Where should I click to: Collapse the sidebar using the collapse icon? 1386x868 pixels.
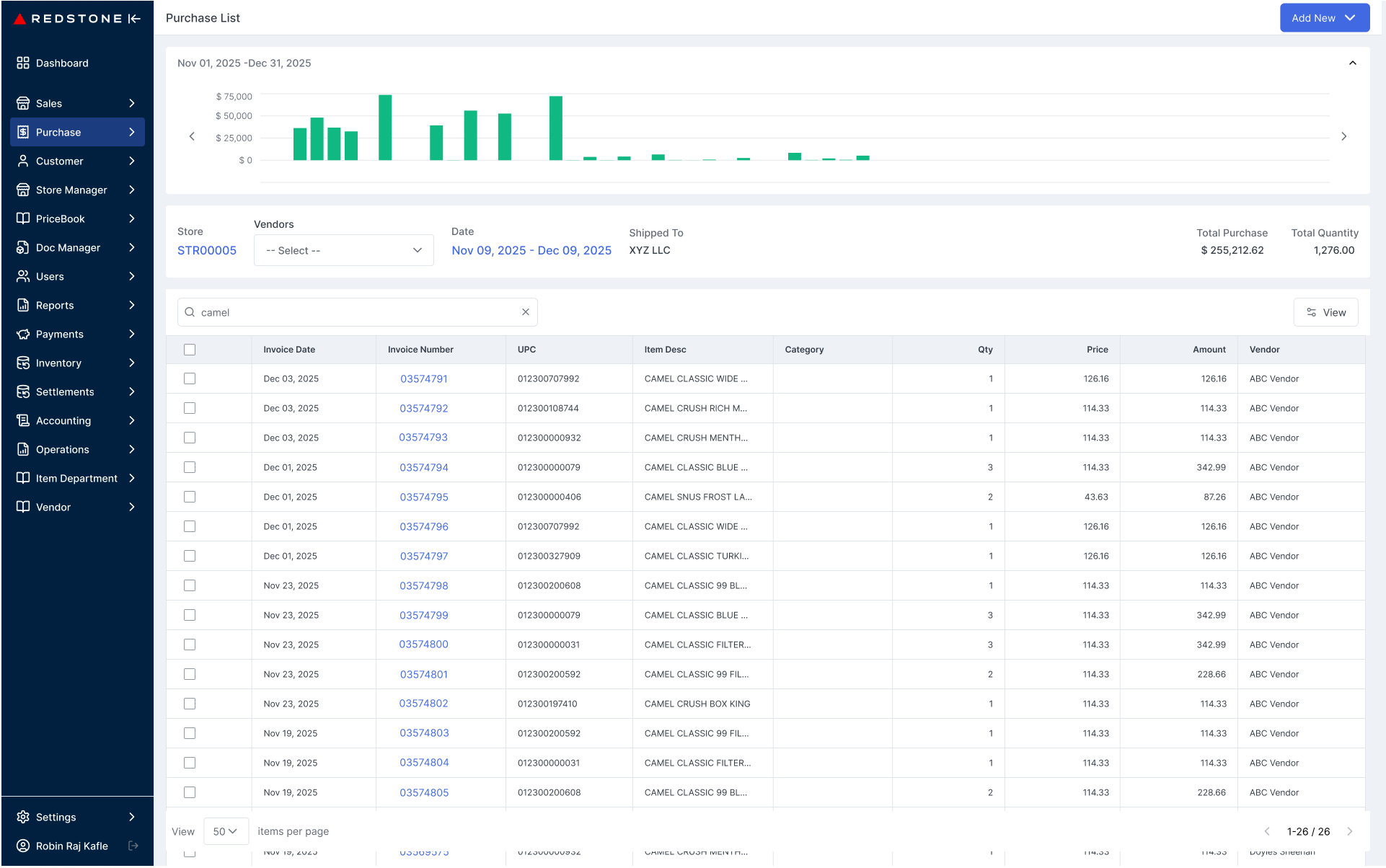(x=134, y=19)
